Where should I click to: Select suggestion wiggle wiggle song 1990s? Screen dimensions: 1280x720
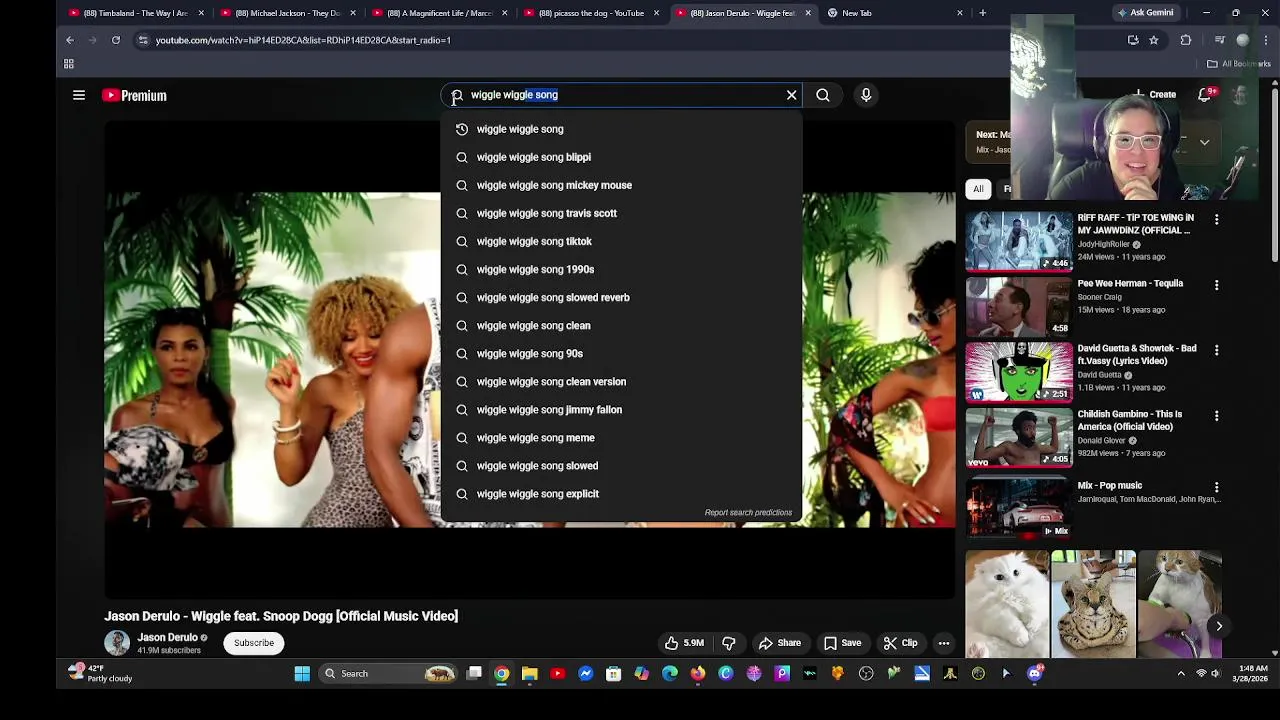[x=621, y=269]
